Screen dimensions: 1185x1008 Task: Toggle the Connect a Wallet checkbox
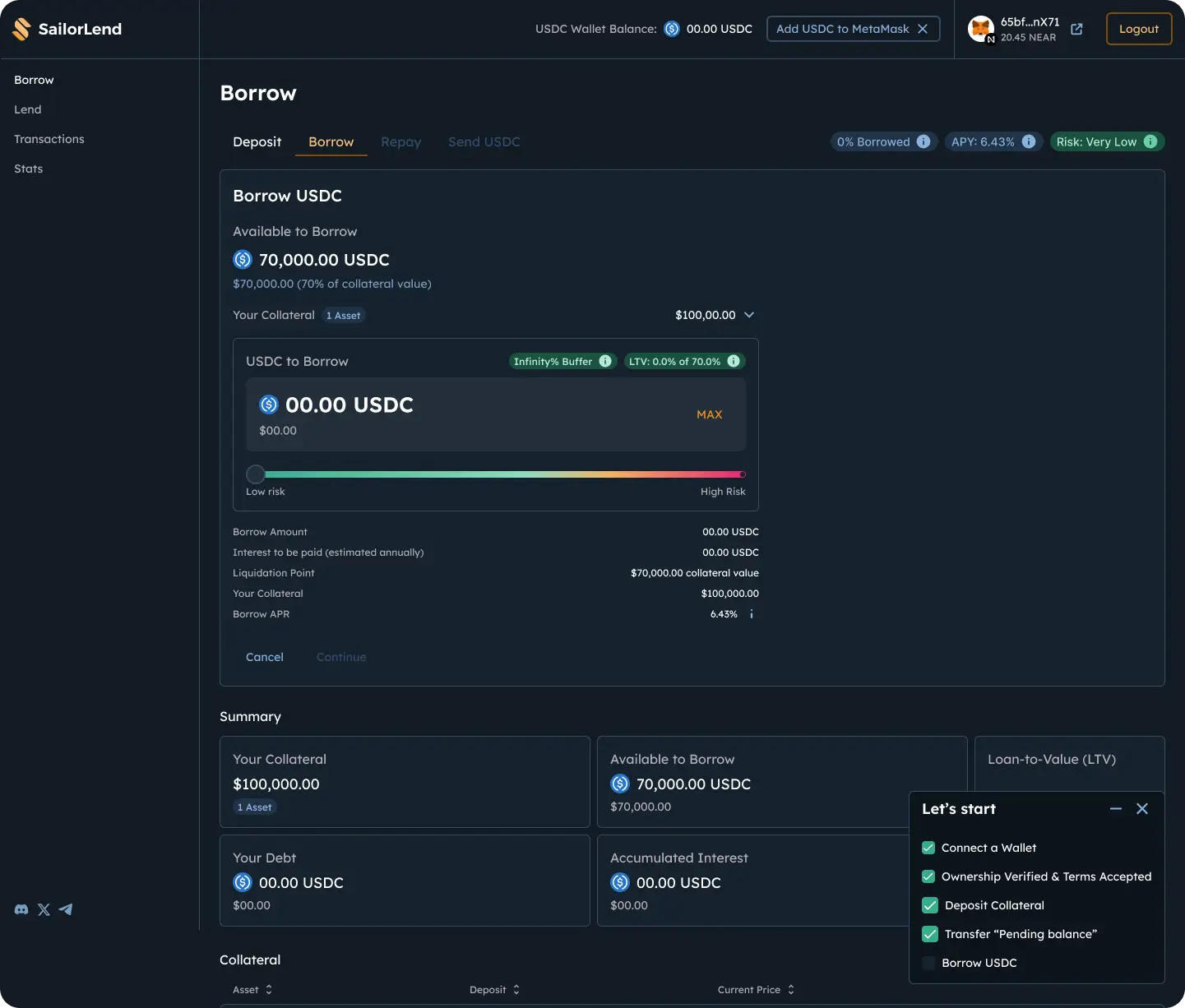[928, 848]
